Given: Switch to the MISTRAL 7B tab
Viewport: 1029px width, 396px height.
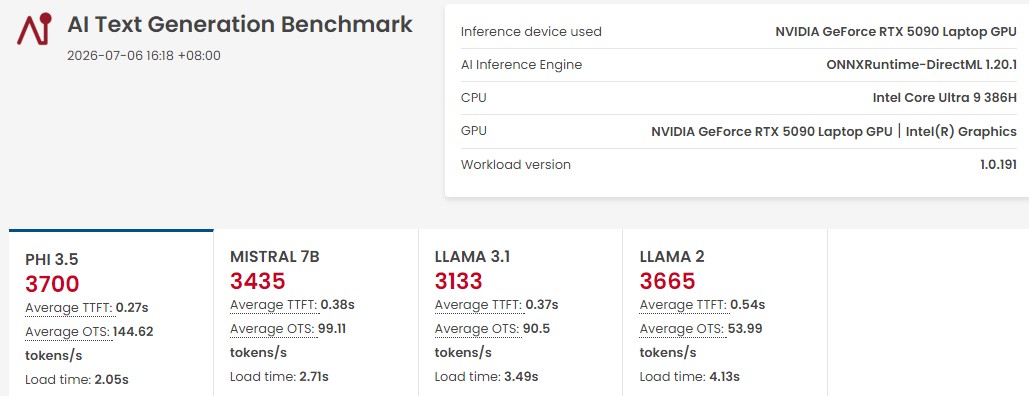Looking at the screenshot, I should [316, 313].
